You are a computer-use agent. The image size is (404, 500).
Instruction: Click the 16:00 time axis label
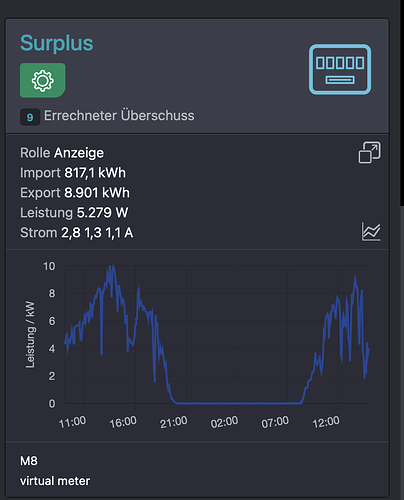click(123, 422)
